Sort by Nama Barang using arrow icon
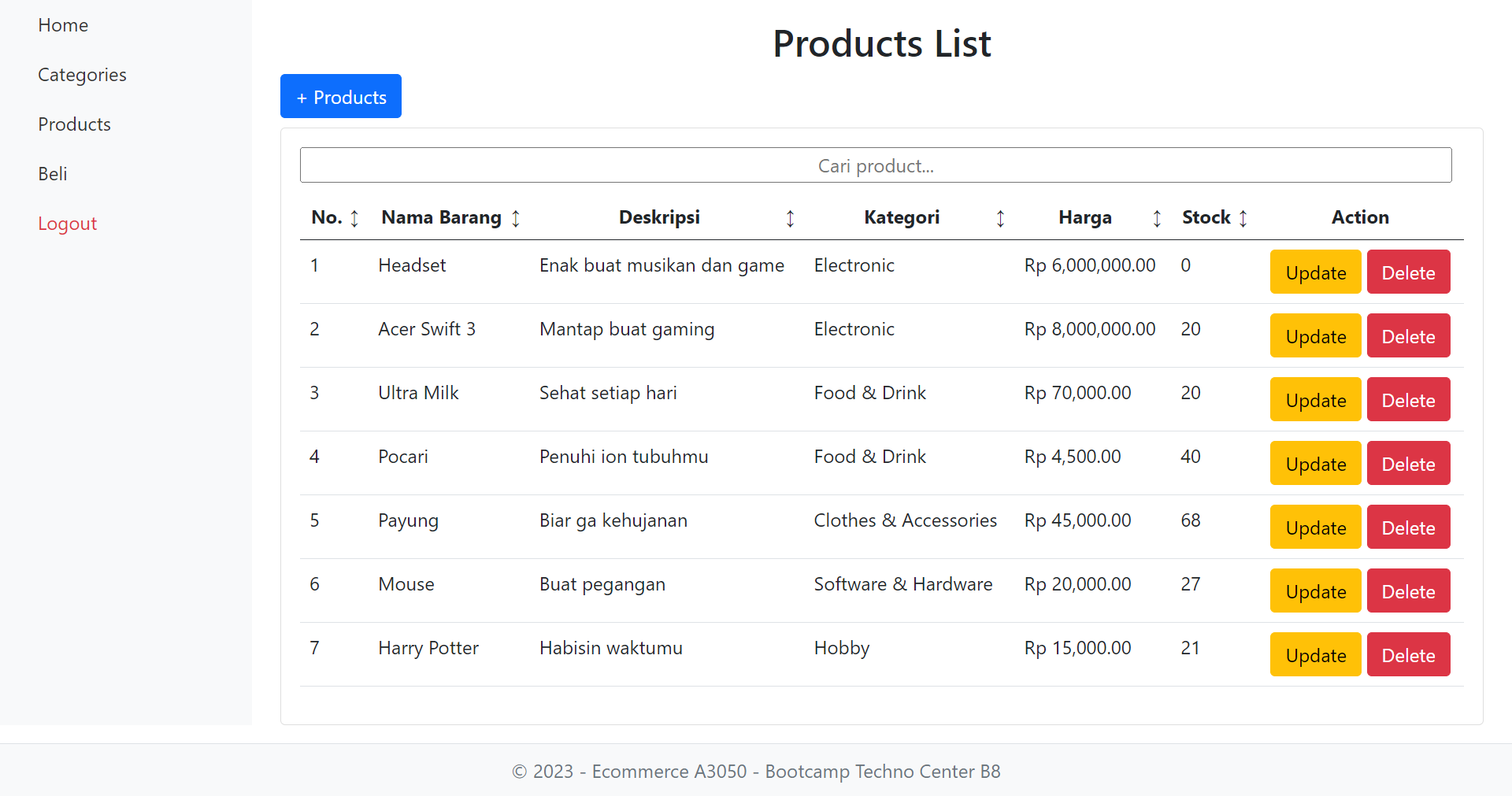 (x=516, y=218)
